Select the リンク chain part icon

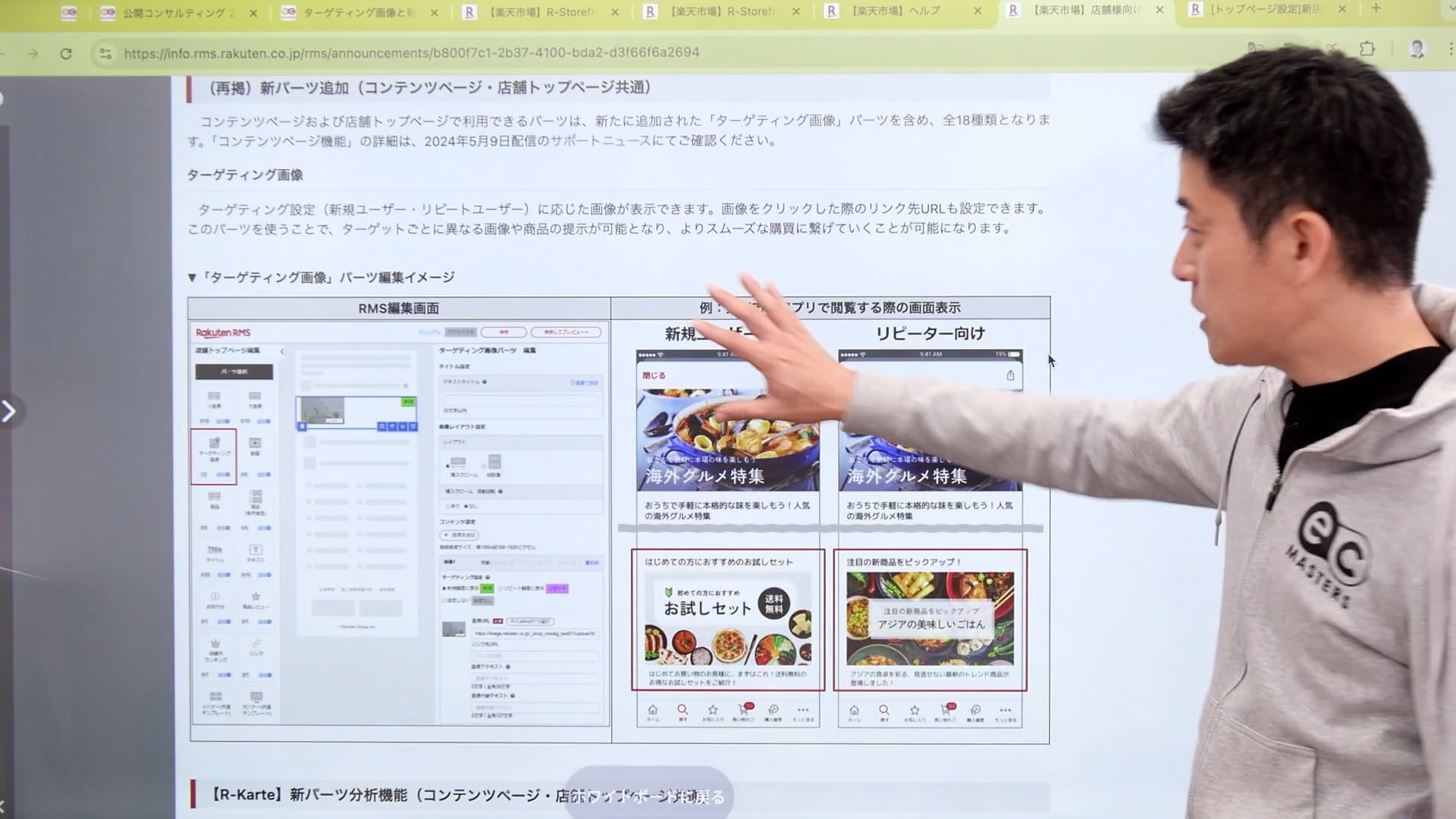256,647
